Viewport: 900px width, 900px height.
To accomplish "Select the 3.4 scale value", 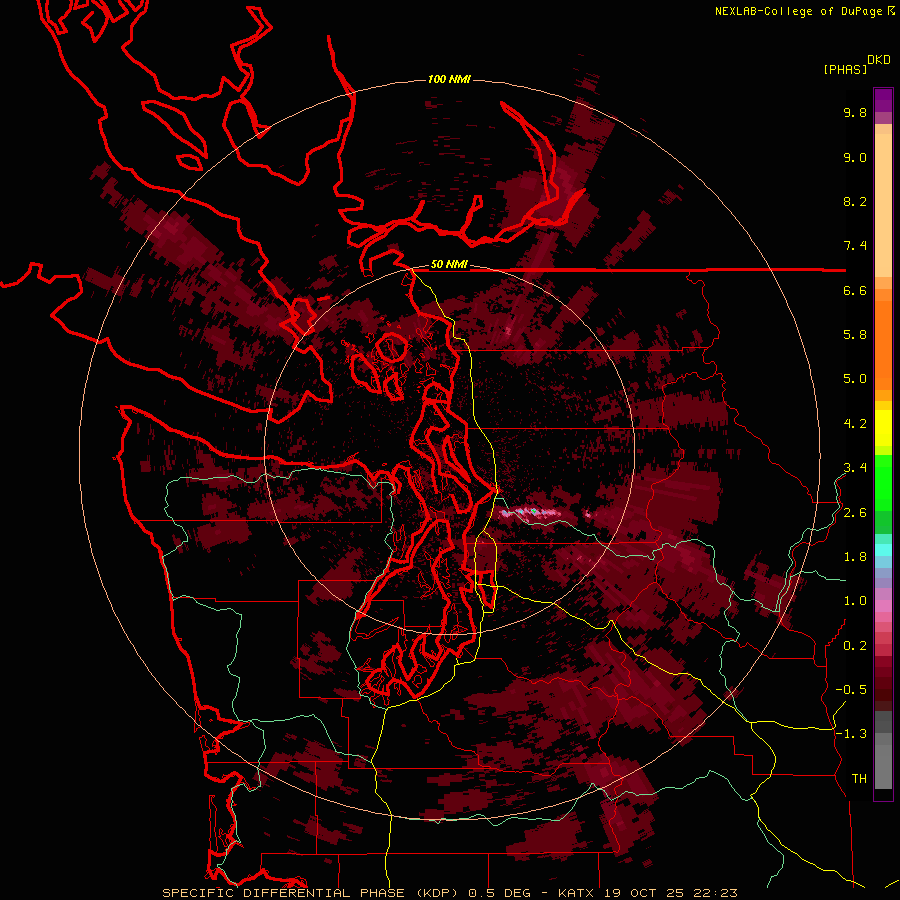I will tap(855, 468).
